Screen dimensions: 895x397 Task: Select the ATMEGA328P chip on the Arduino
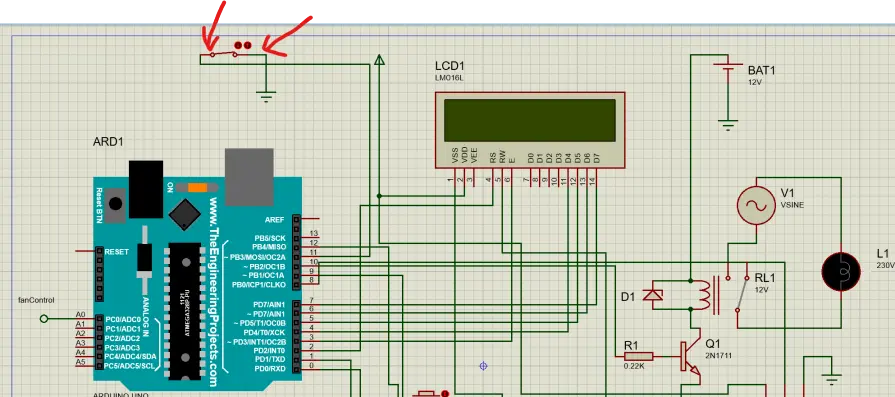click(185, 311)
